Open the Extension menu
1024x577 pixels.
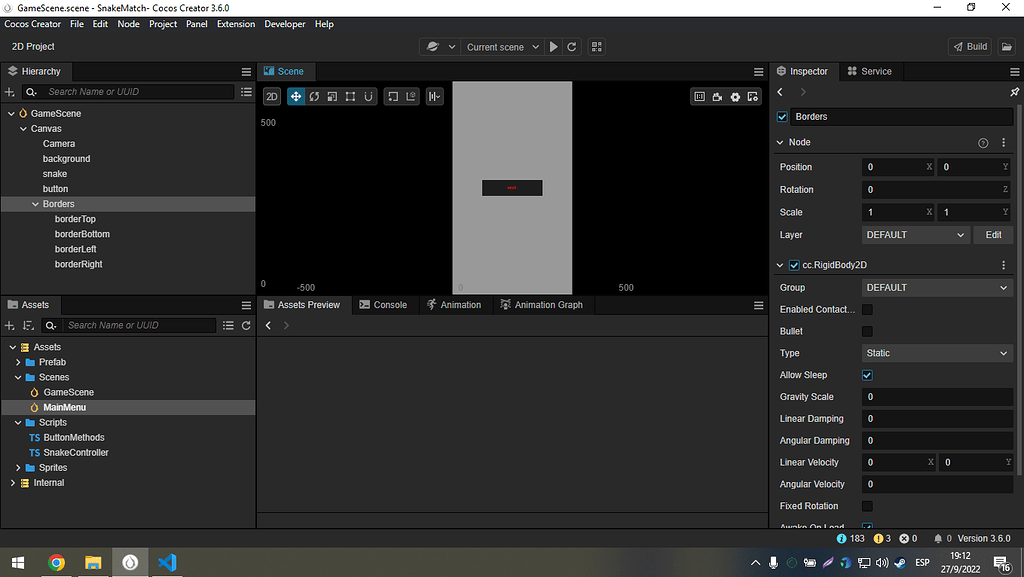[x=236, y=24]
